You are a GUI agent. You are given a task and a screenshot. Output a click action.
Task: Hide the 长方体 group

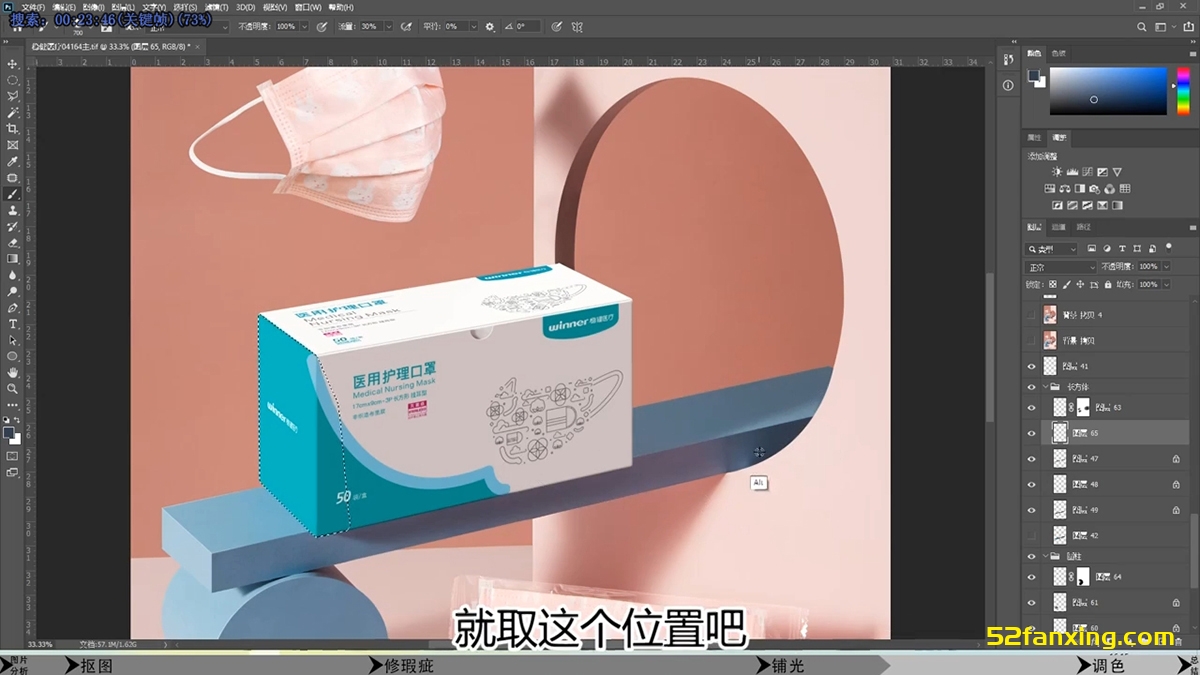(1032, 386)
